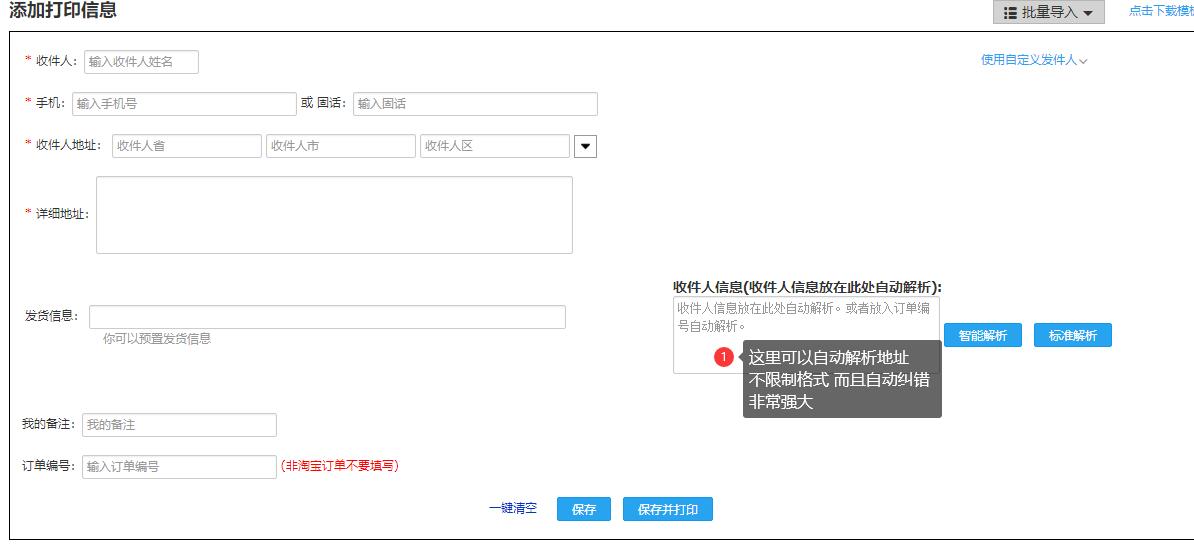Expand 使用自定义发件人 option
Image resolution: width=1194 pixels, height=557 pixels.
[x=1033, y=60]
